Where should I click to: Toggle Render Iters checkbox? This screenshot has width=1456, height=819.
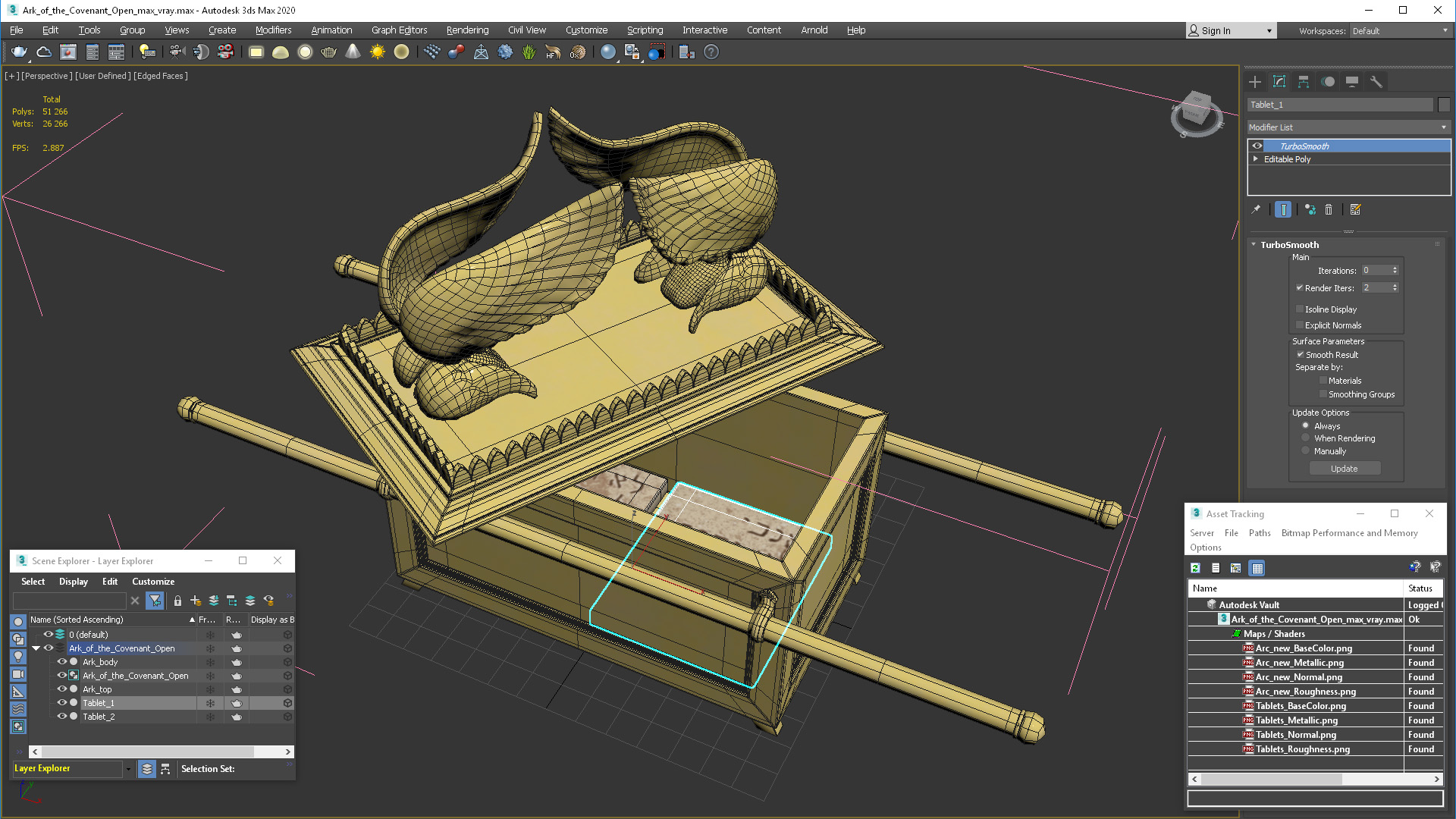[1300, 288]
